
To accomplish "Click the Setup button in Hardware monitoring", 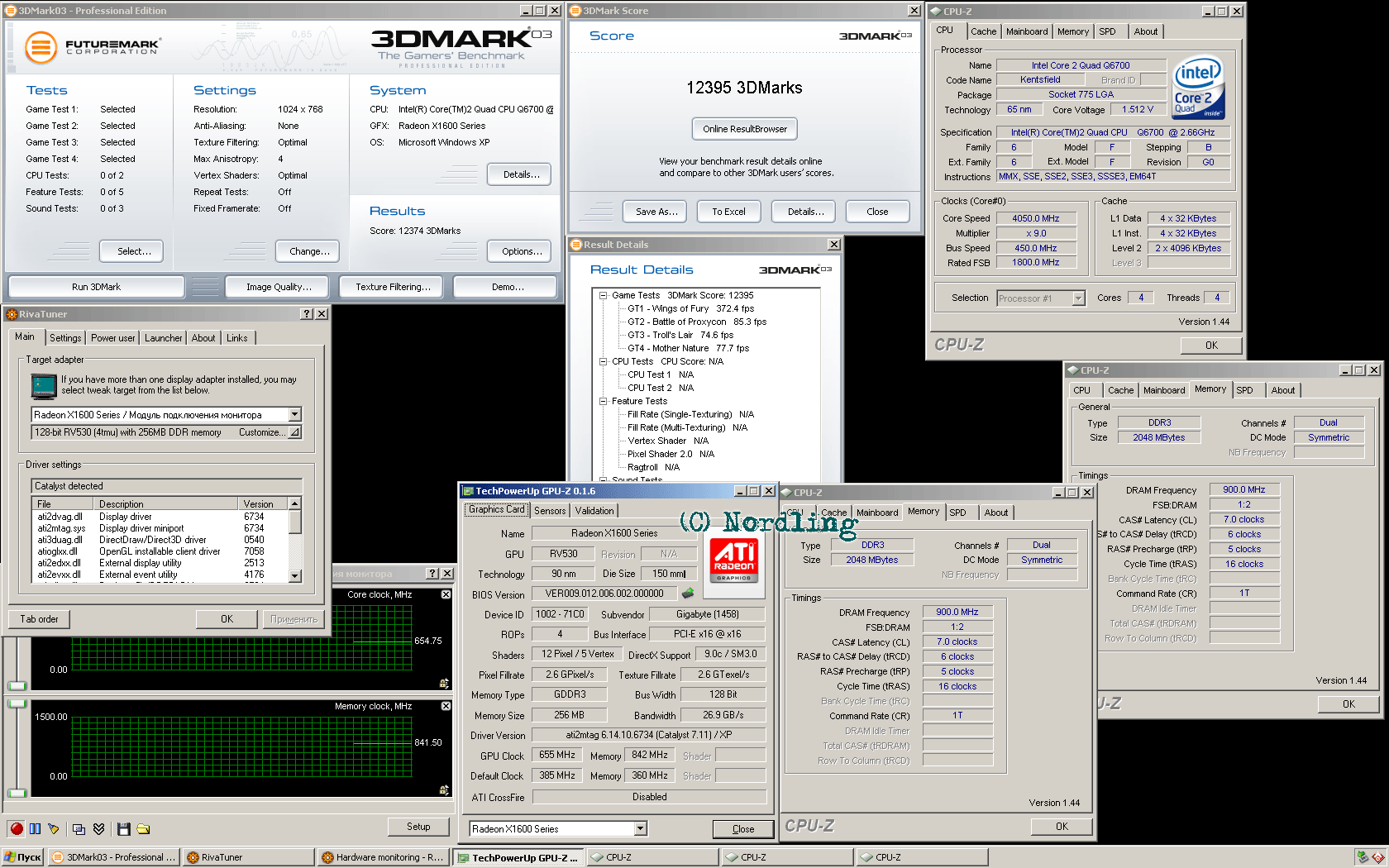I will (418, 827).
